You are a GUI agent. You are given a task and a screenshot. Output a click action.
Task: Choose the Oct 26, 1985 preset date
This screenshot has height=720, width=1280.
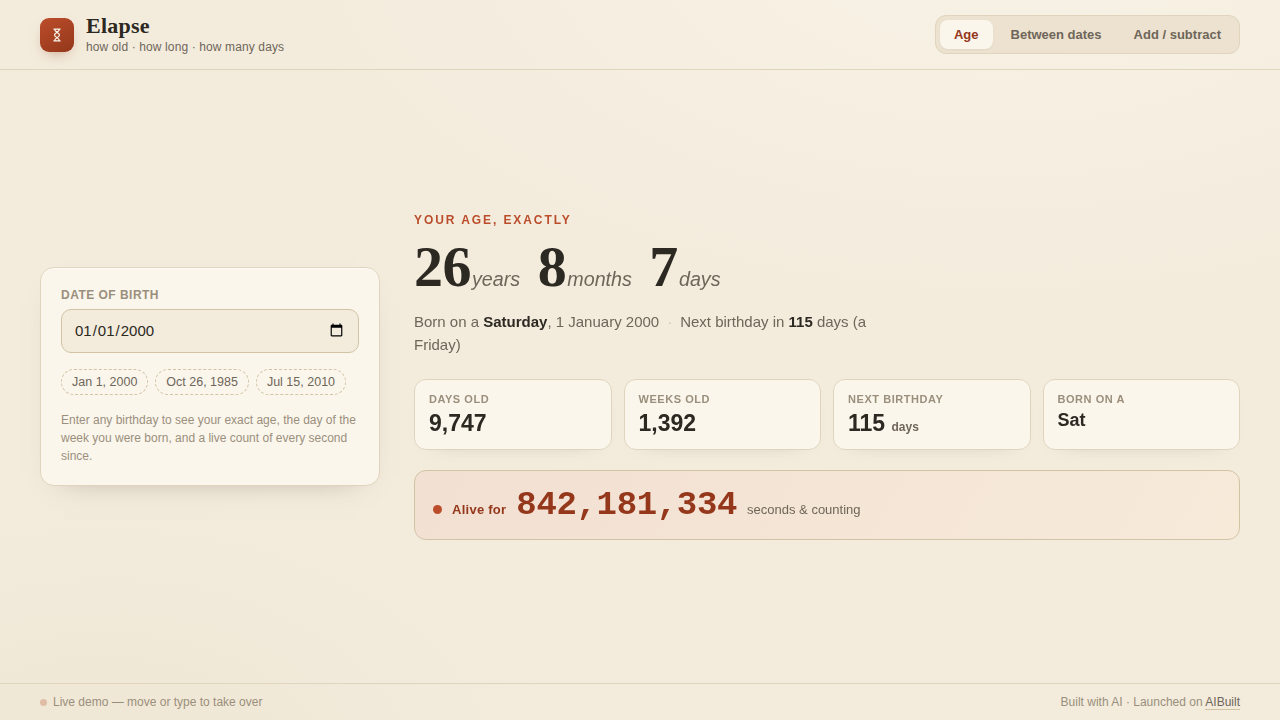(202, 382)
